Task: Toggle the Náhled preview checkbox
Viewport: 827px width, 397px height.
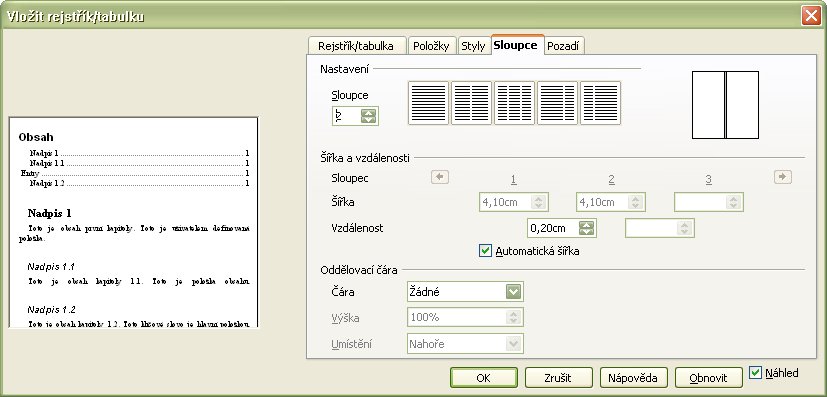Action: pos(755,373)
